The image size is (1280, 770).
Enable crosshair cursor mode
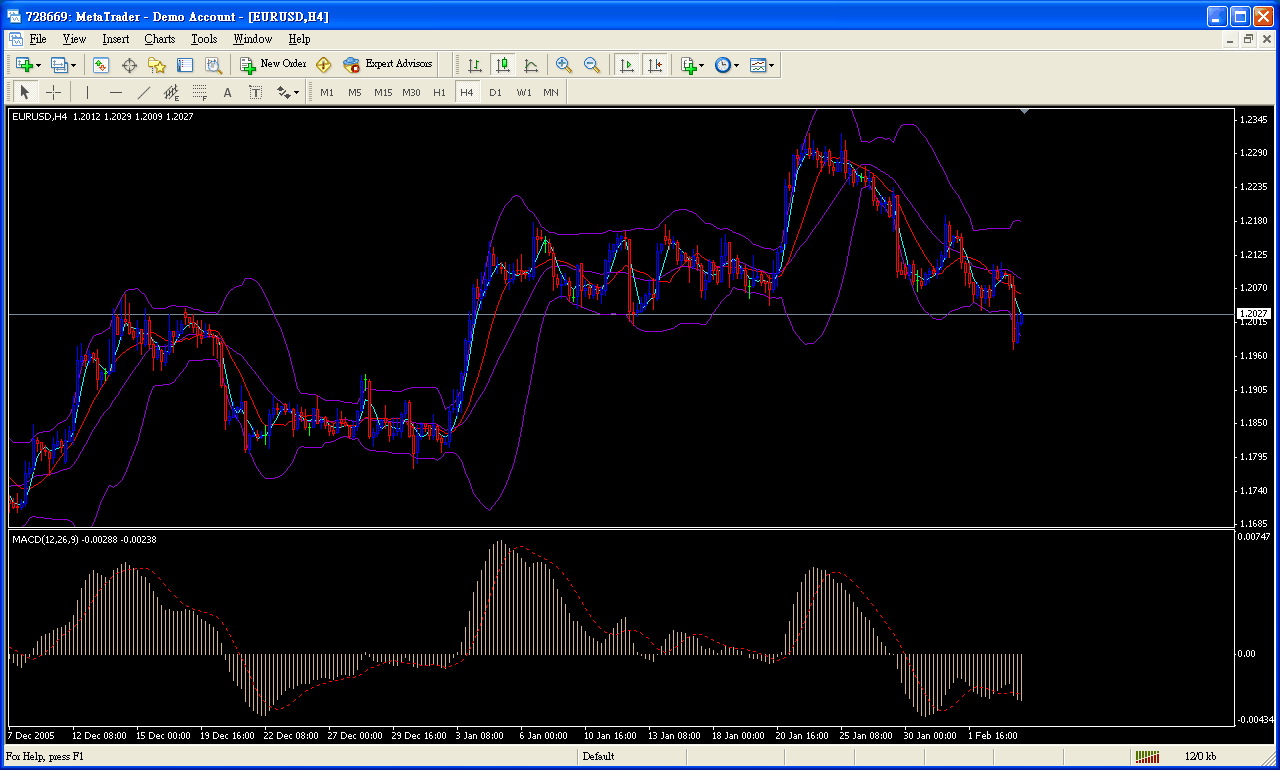(53, 92)
